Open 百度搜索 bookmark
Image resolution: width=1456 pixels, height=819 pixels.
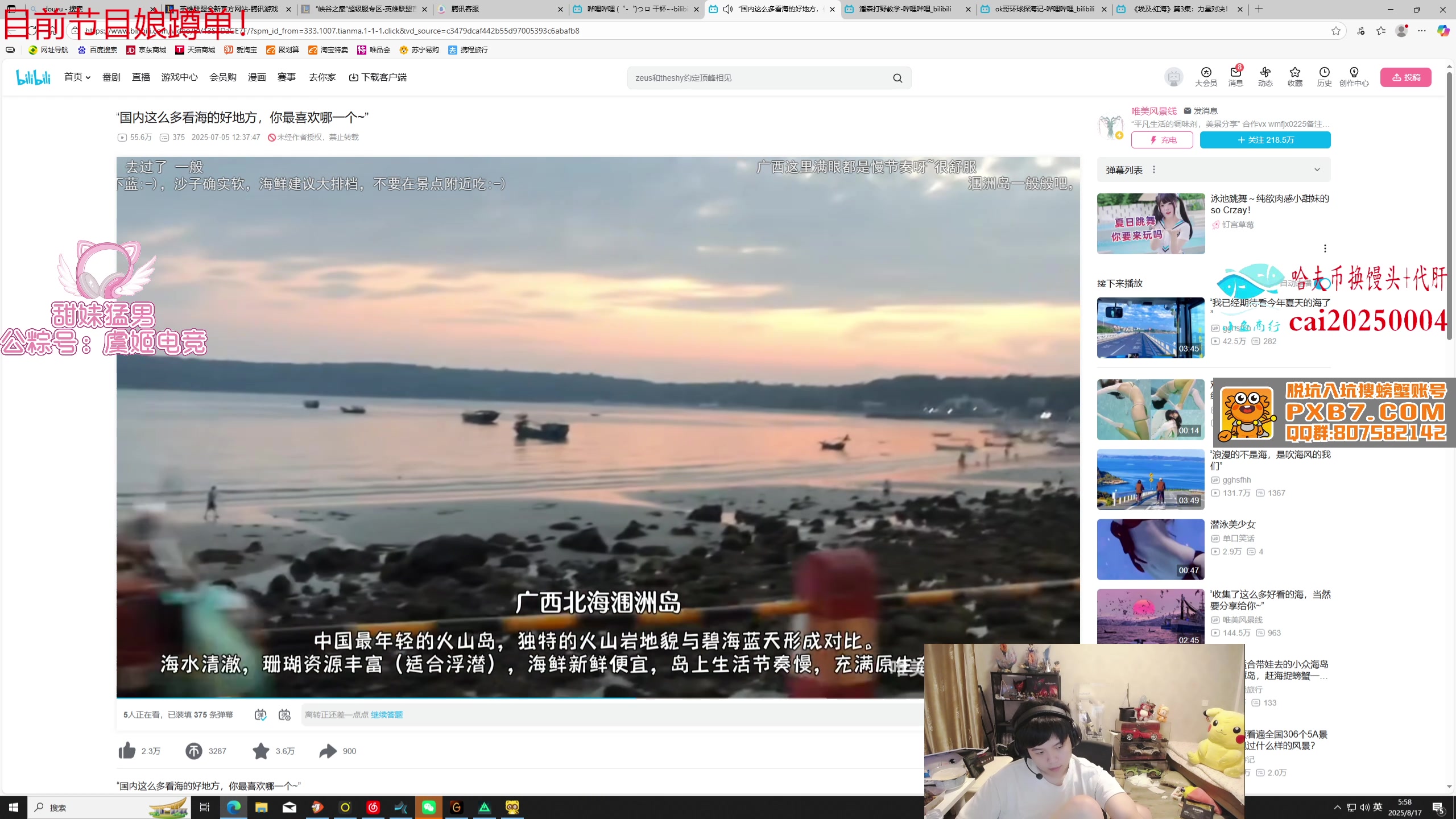[x=97, y=50]
